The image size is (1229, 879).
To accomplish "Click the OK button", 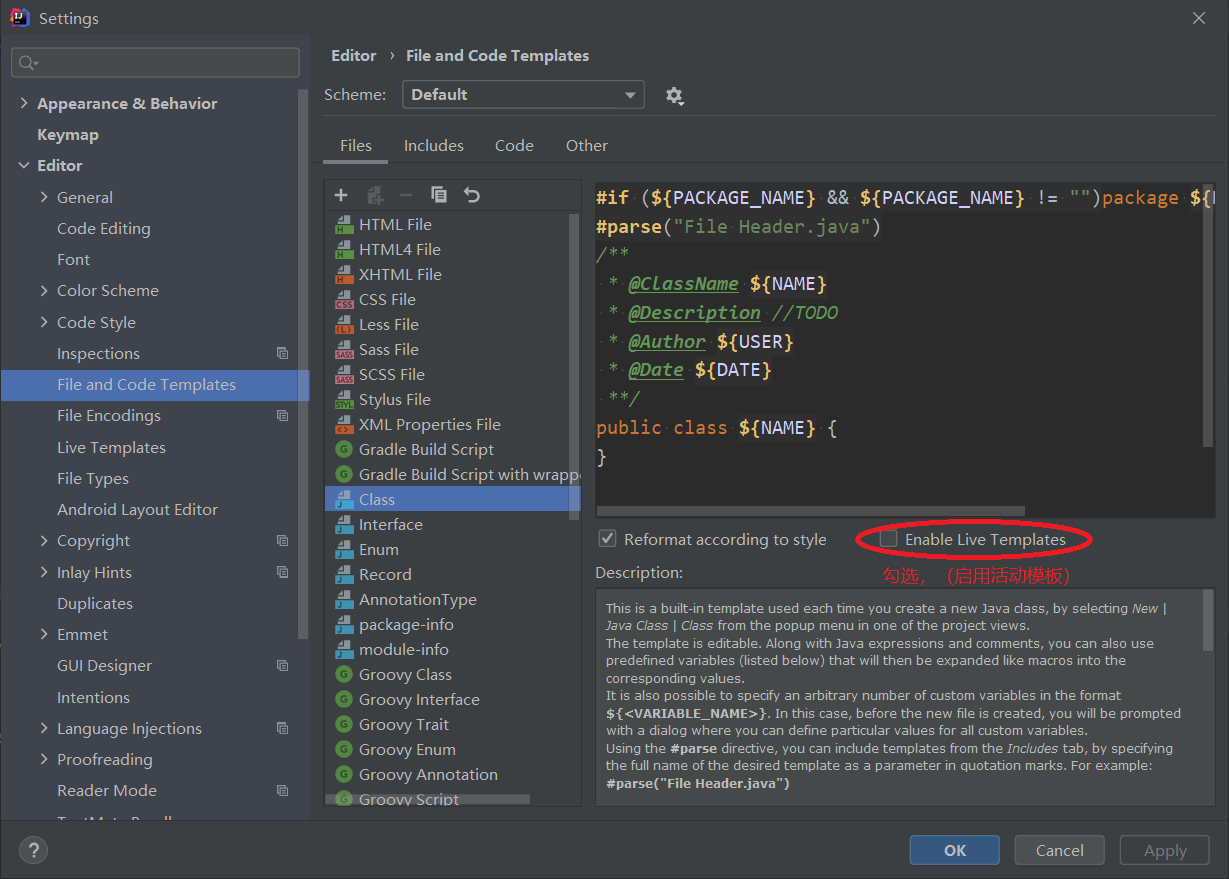I will click(954, 850).
